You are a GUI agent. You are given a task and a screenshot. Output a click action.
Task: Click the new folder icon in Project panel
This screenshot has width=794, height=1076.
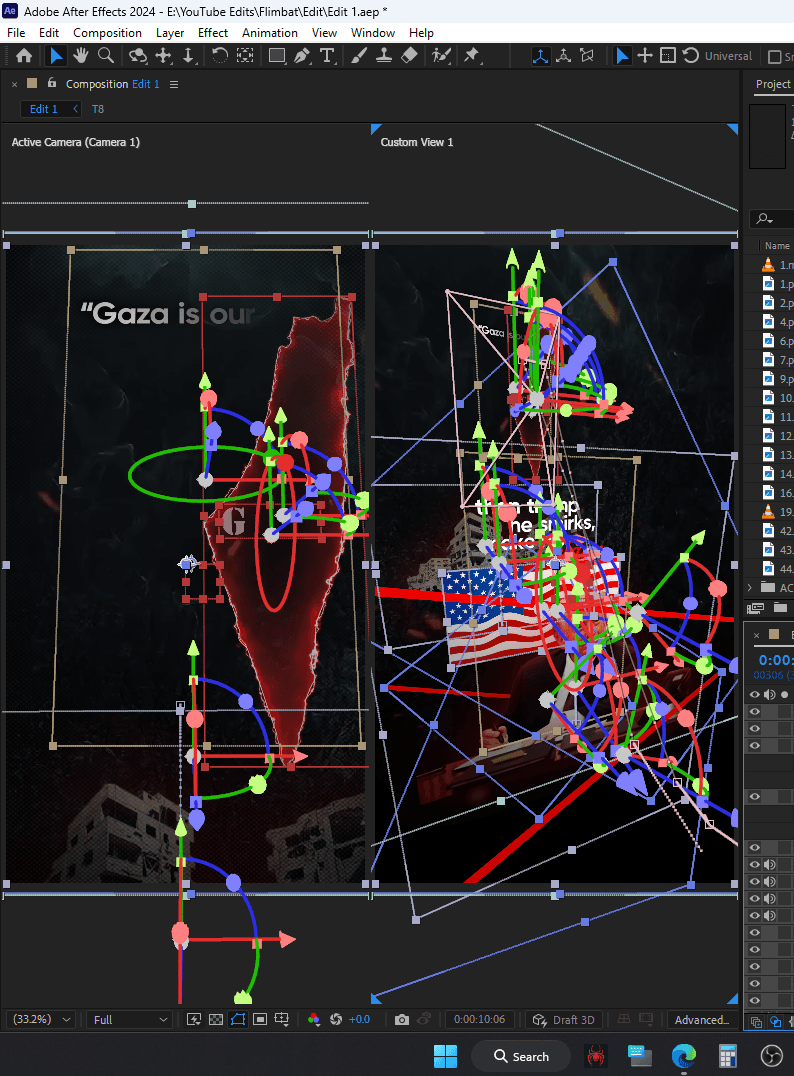tap(780, 607)
